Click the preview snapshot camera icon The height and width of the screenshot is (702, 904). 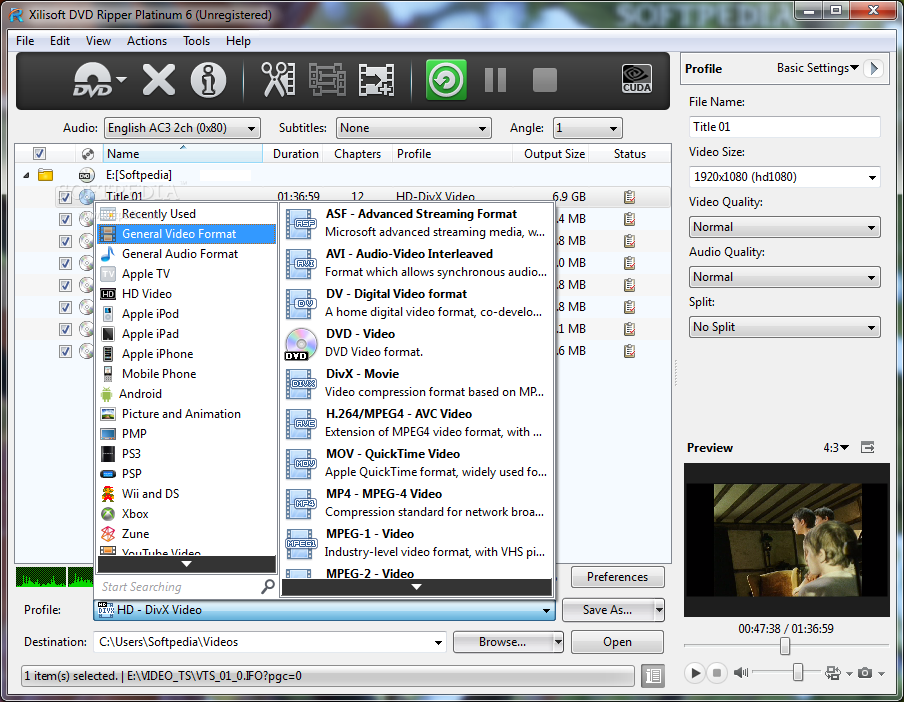point(864,673)
